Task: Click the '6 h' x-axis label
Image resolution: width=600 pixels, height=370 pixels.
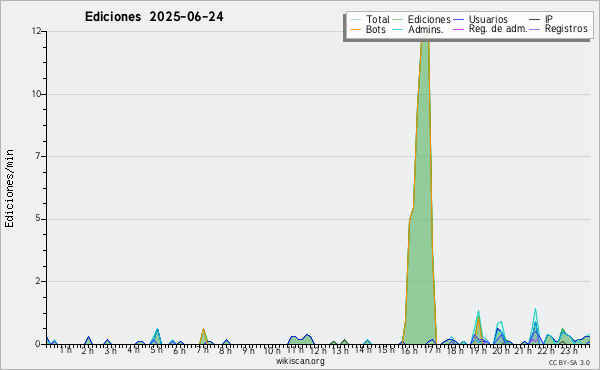Action: [x=179, y=350]
